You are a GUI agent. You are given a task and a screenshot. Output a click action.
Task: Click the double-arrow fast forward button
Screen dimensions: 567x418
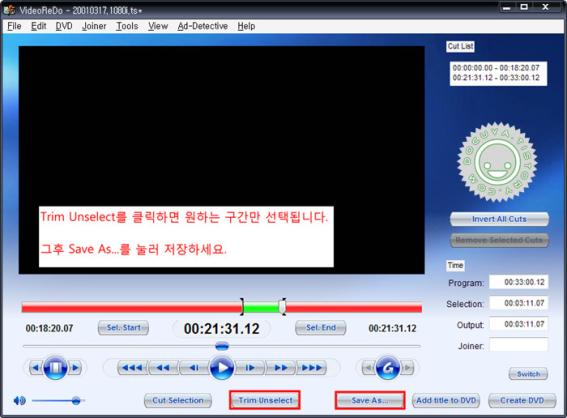click(281, 368)
